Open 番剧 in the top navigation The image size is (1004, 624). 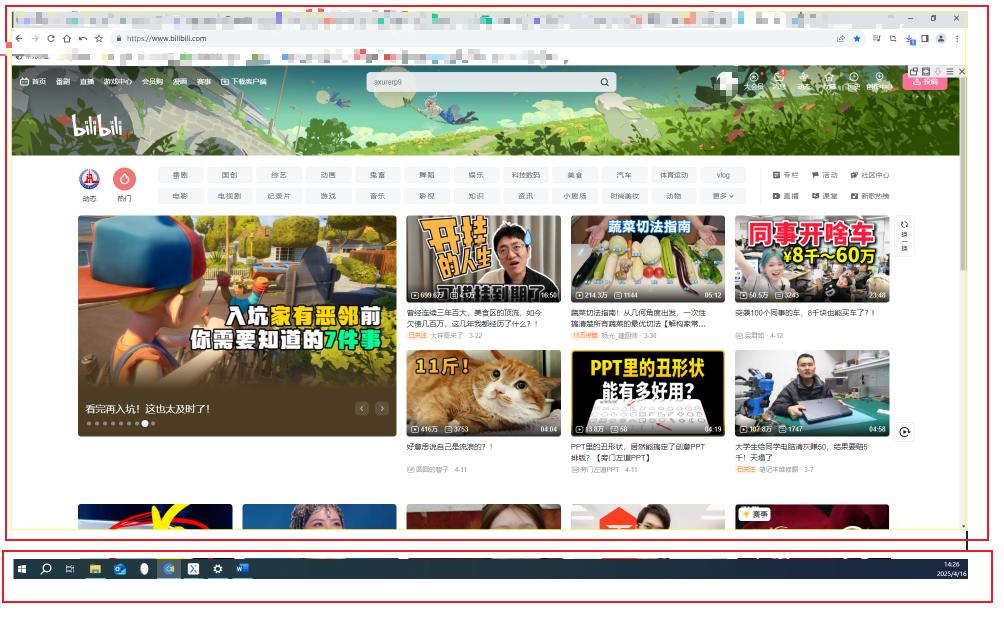click(x=63, y=82)
